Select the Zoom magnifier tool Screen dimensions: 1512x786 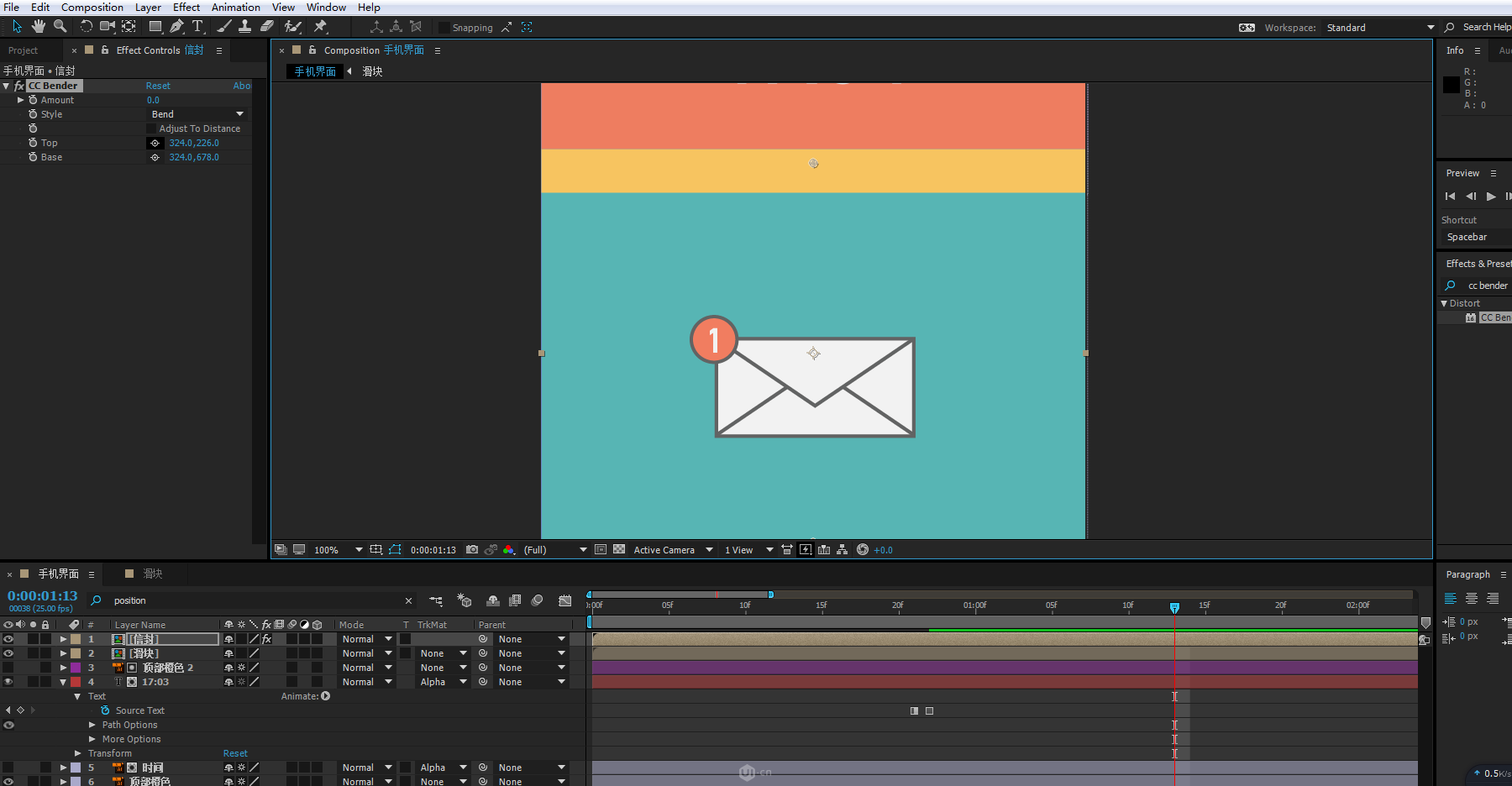click(60, 27)
